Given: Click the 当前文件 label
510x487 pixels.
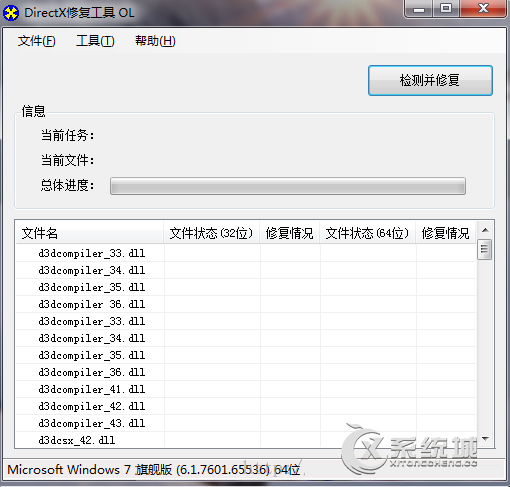Looking at the screenshot, I should tap(68, 160).
